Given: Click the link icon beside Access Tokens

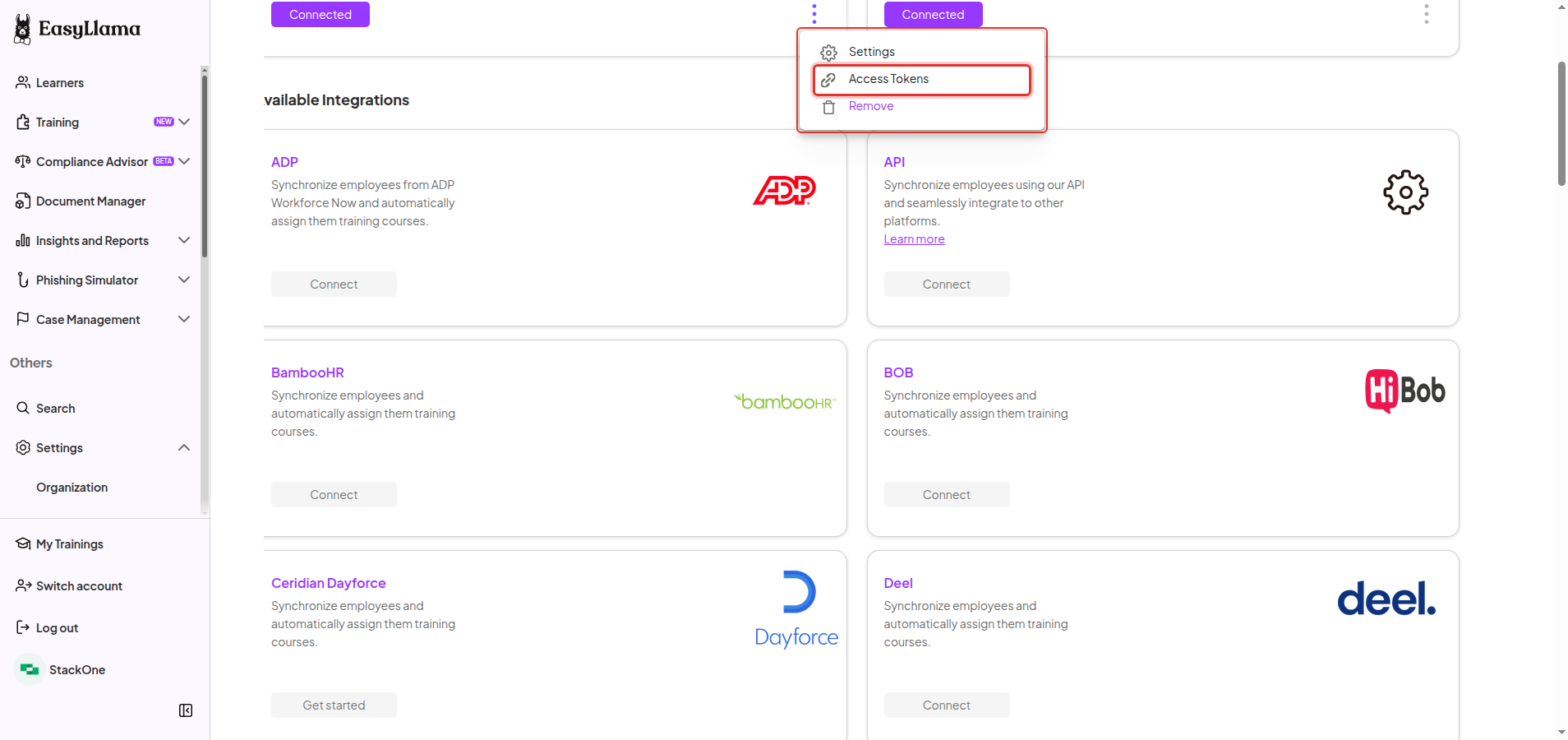Looking at the screenshot, I should [x=828, y=80].
